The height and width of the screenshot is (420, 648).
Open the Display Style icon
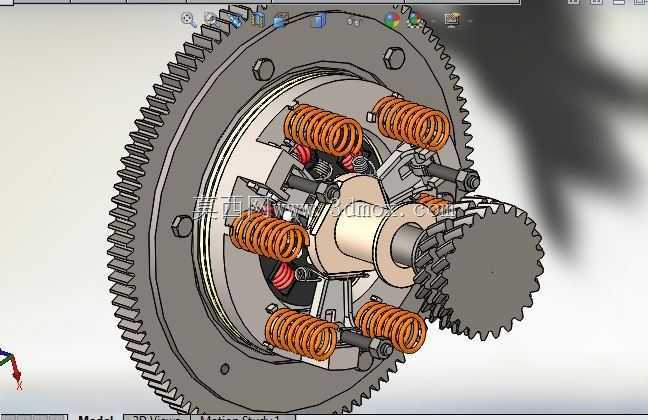[319, 20]
